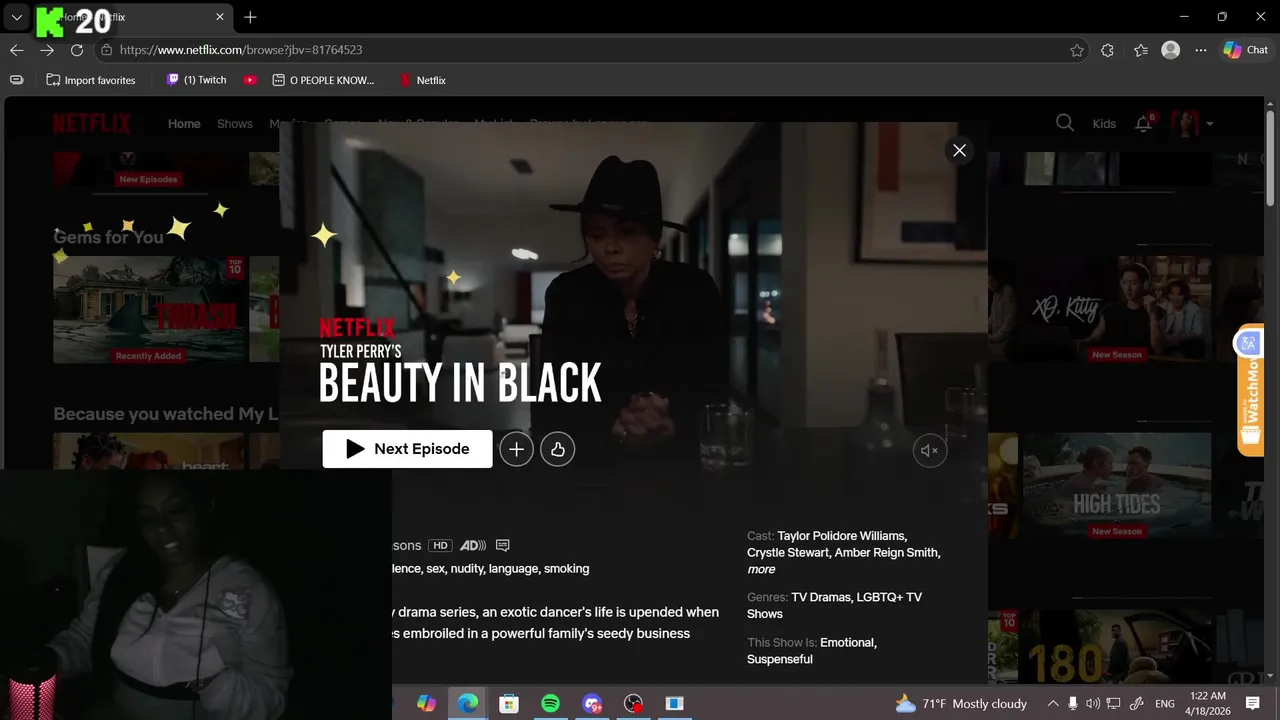The image size is (1280, 720).
Task: Open the tab actions dropdown arrow
Action: pyautogui.click(x=17, y=17)
